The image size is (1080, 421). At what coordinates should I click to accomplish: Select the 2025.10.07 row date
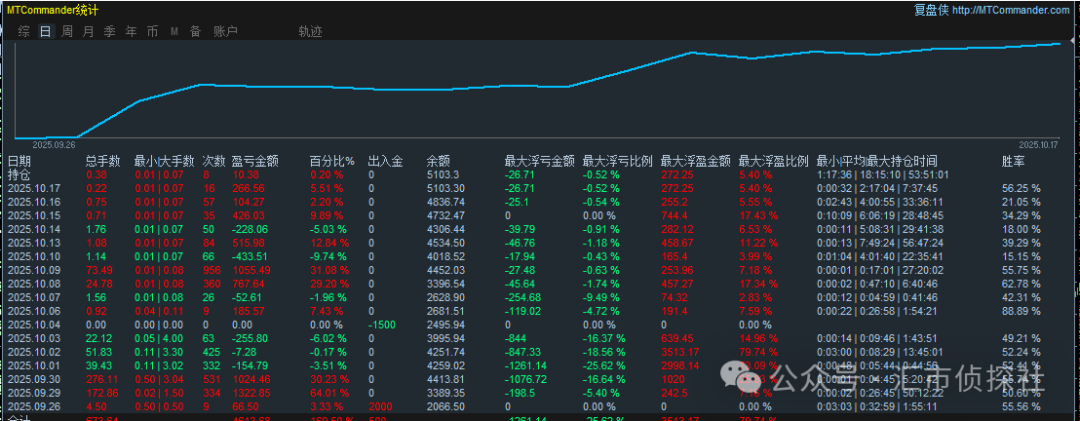click(x=33, y=296)
